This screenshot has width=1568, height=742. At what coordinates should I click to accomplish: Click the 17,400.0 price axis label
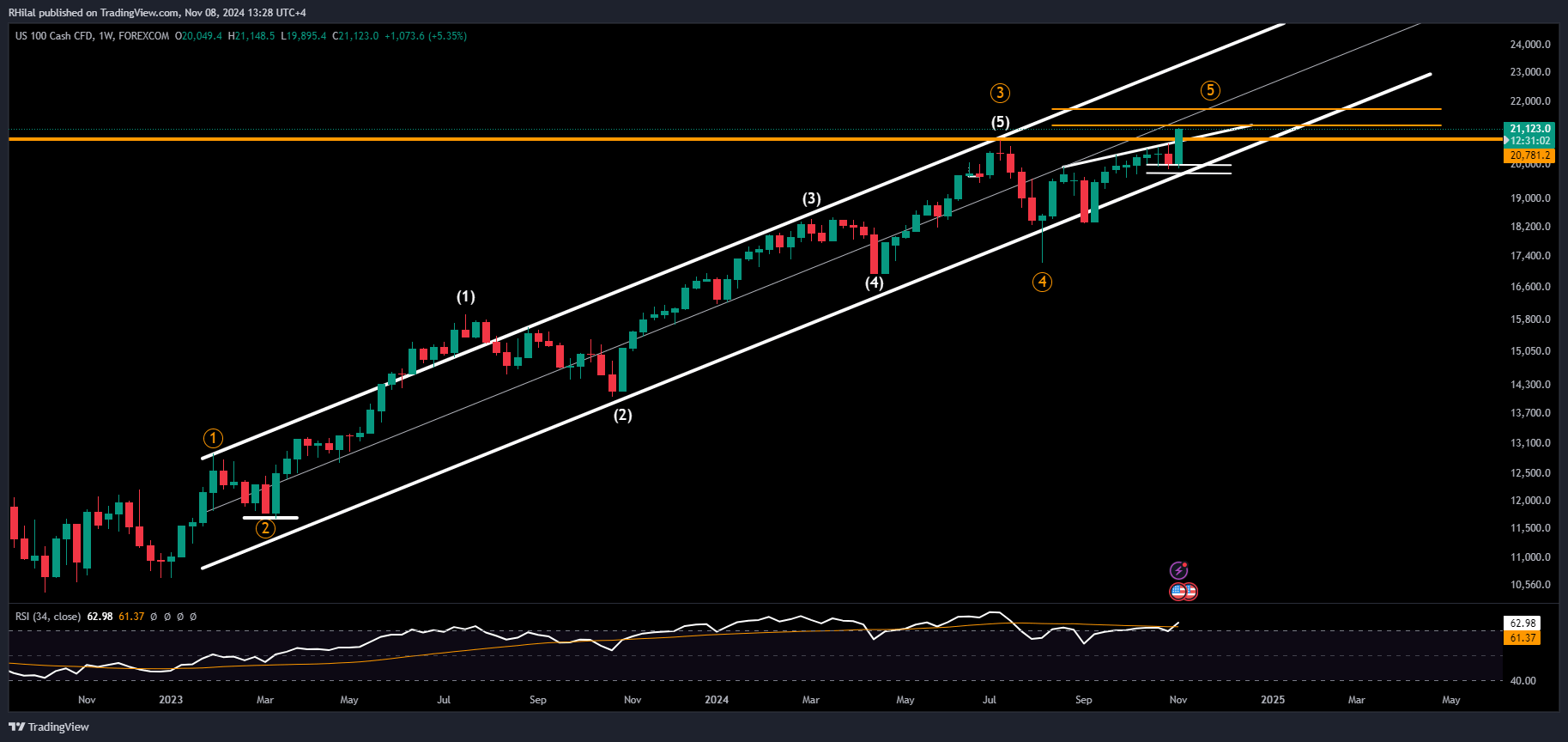(x=1530, y=256)
